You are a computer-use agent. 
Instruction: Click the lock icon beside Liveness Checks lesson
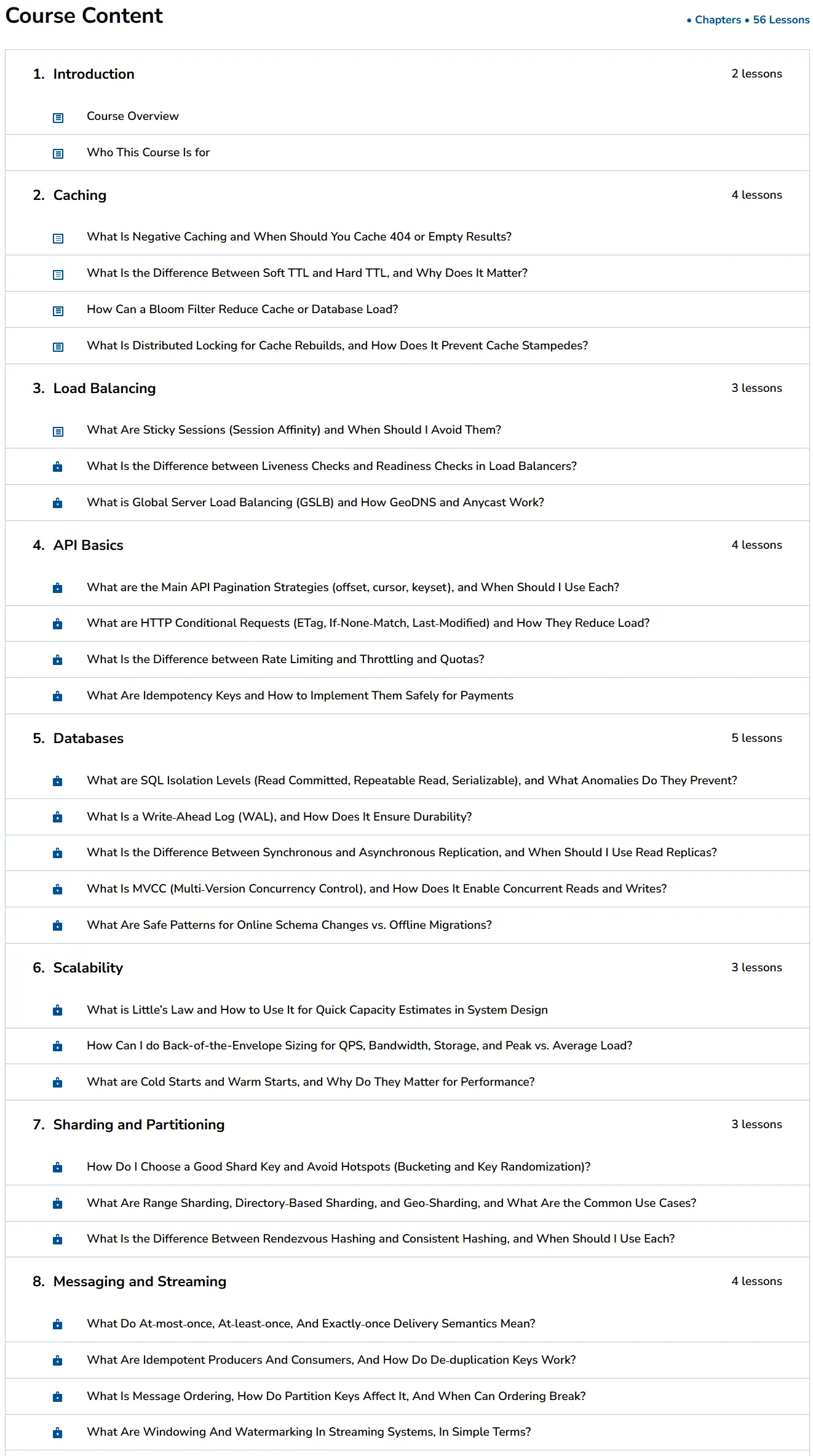point(58,467)
